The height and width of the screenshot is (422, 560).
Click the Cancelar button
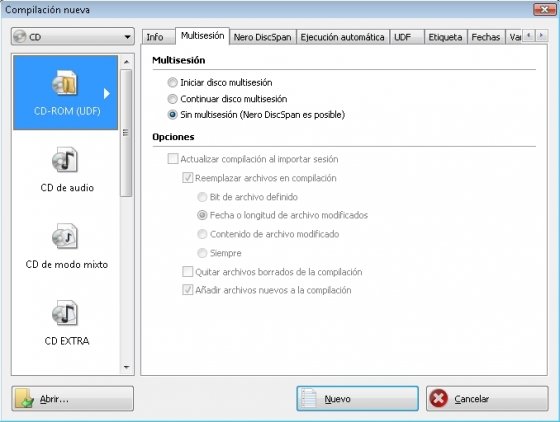tap(487, 398)
